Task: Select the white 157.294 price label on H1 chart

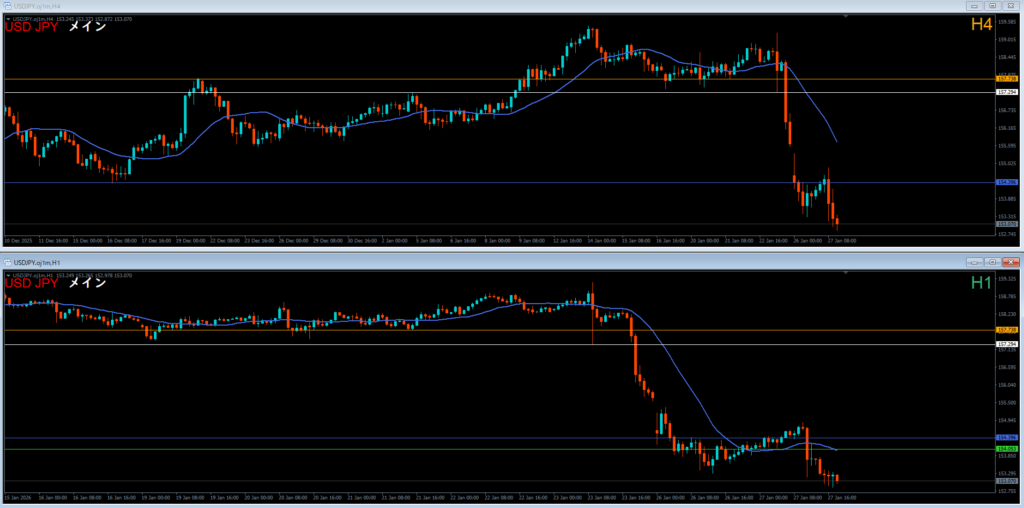Action: click(1006, 344)
